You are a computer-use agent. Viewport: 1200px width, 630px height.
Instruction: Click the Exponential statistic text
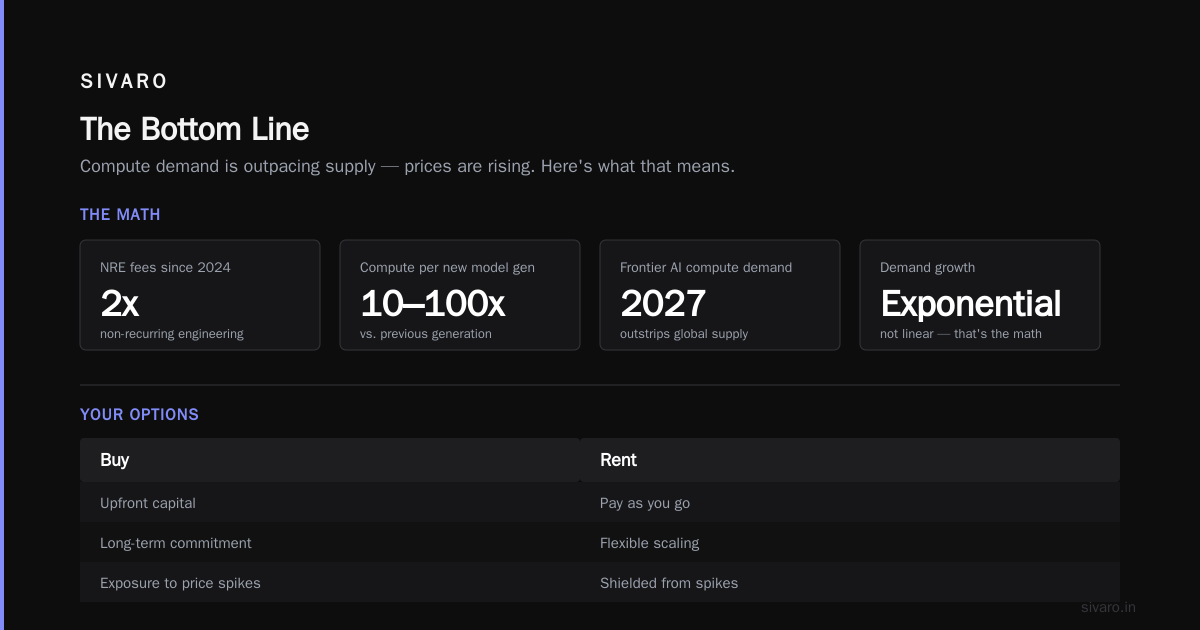971,303
